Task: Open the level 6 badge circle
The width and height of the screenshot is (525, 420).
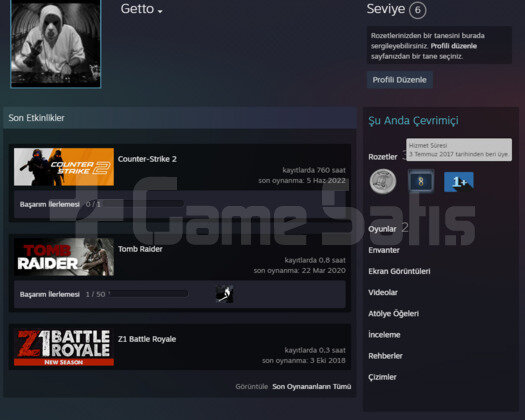Action: click(x=418, y=10)
